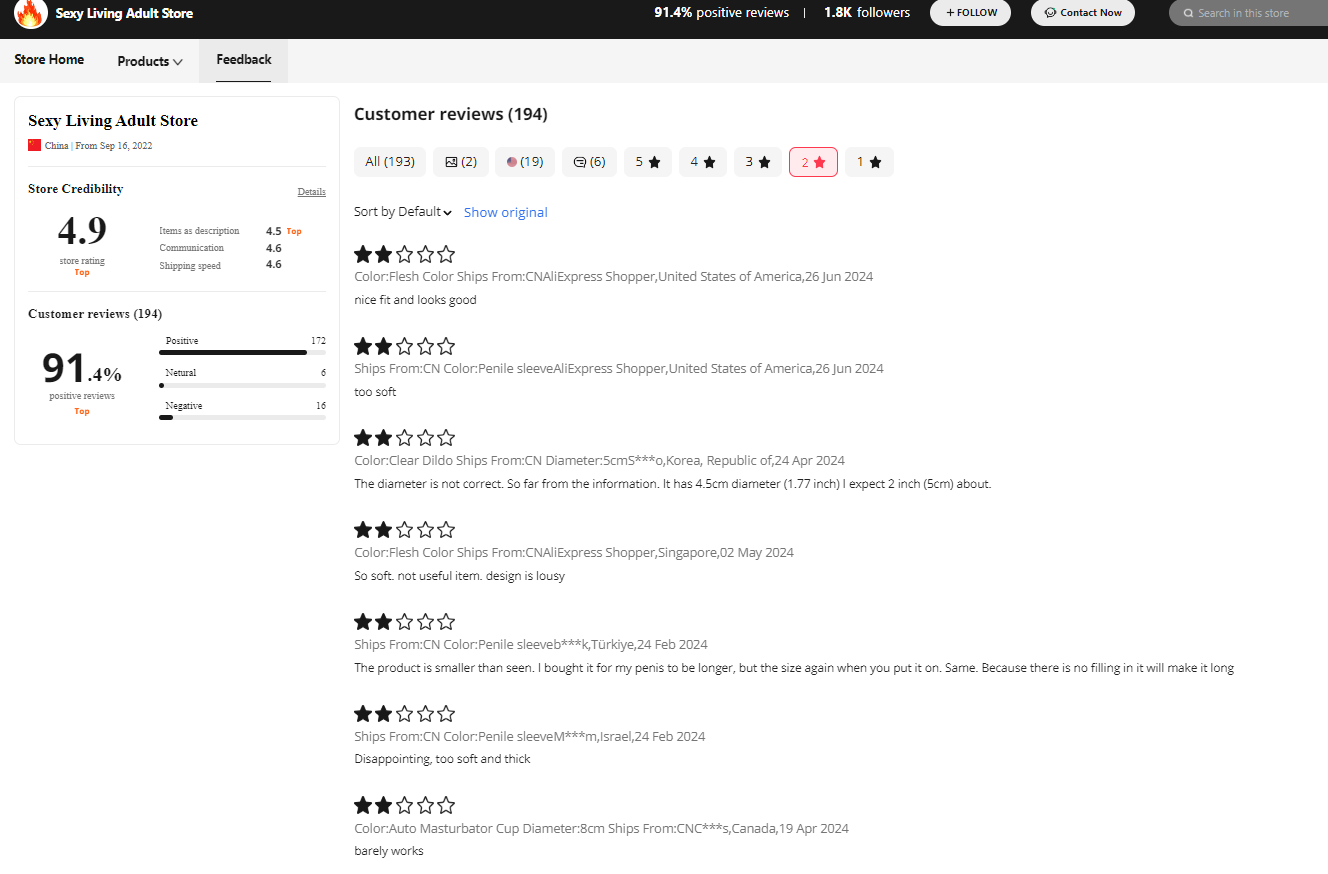Click the star rating of Türkiye review
Image resolution: width=1328 pixels, height=874 pixels.
pyautogui.click(x=405, y=622)
